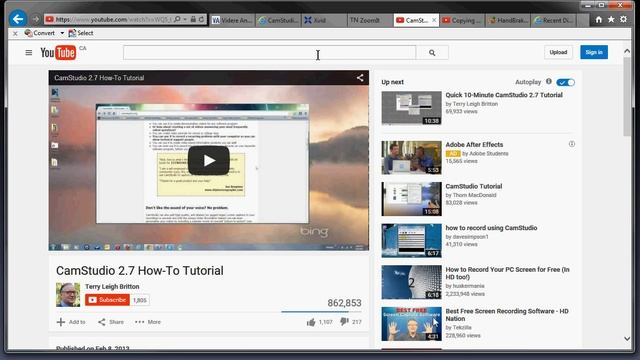
Task: Go back with the browser back arrow
Action: 18,19
